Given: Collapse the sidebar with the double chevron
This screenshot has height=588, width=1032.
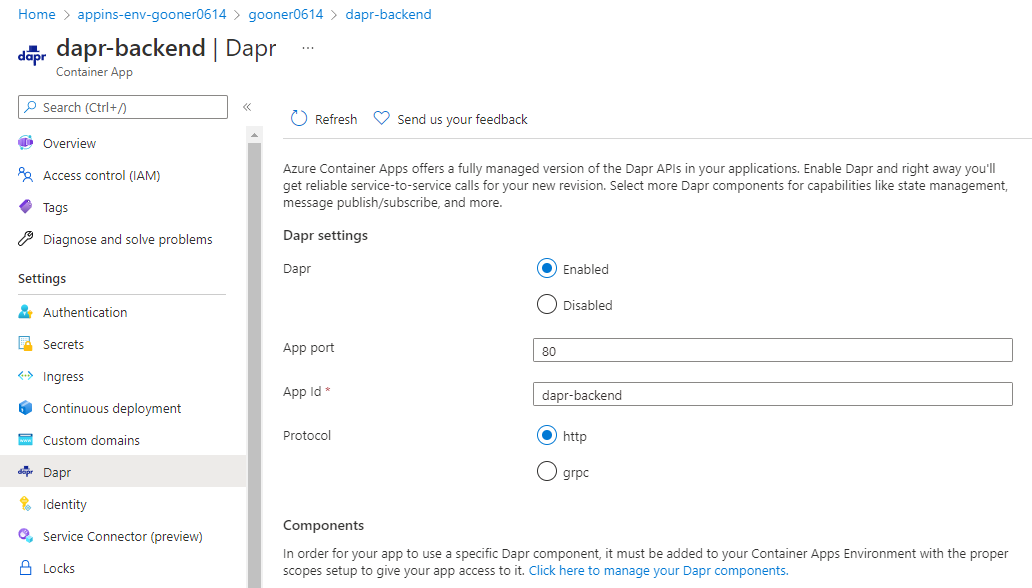Looking at the screenshot, I should click(x=247, y=107).
